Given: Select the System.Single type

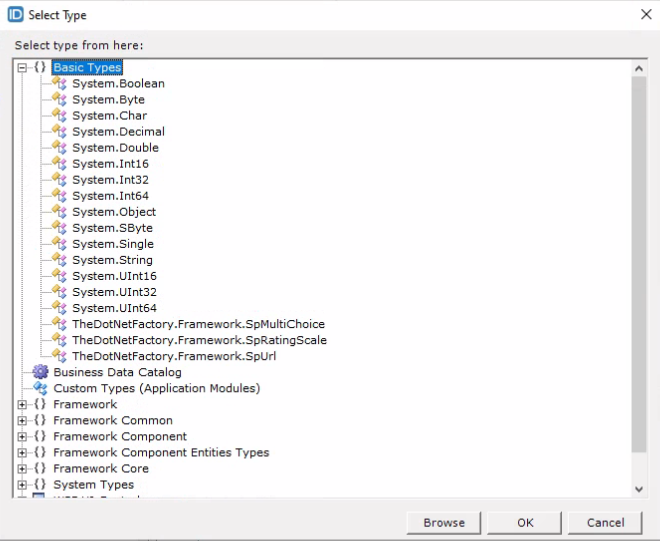Looking at the screenshot, I should point(113,244).
